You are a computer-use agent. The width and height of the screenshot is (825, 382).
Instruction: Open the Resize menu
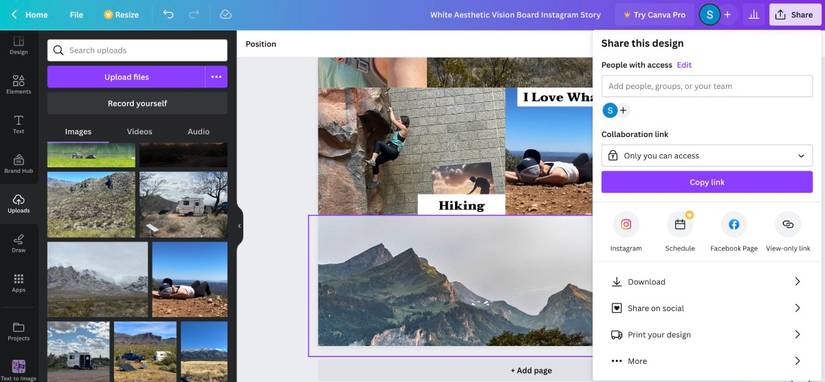coord(122,15)
